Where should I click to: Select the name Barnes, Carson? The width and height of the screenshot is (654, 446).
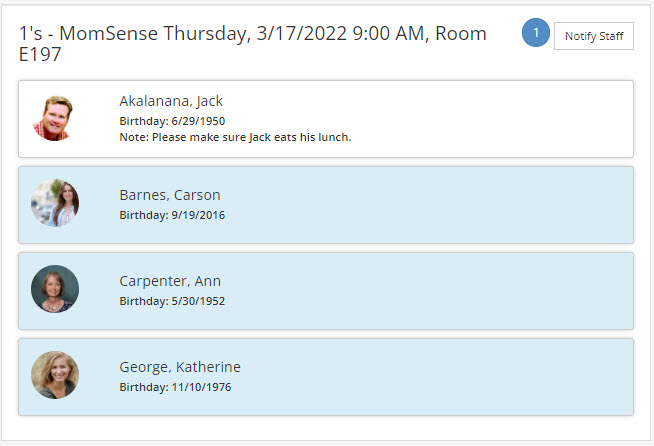(170, 195)
